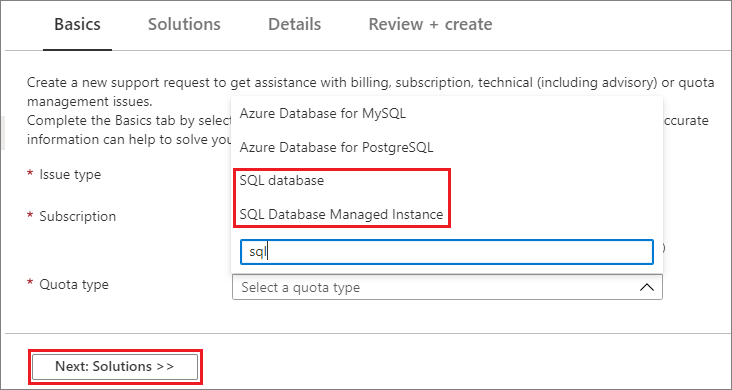This screenshot has height=390, width=732.
Task: Switch to the Basics tab
Action: click(77, 24)
